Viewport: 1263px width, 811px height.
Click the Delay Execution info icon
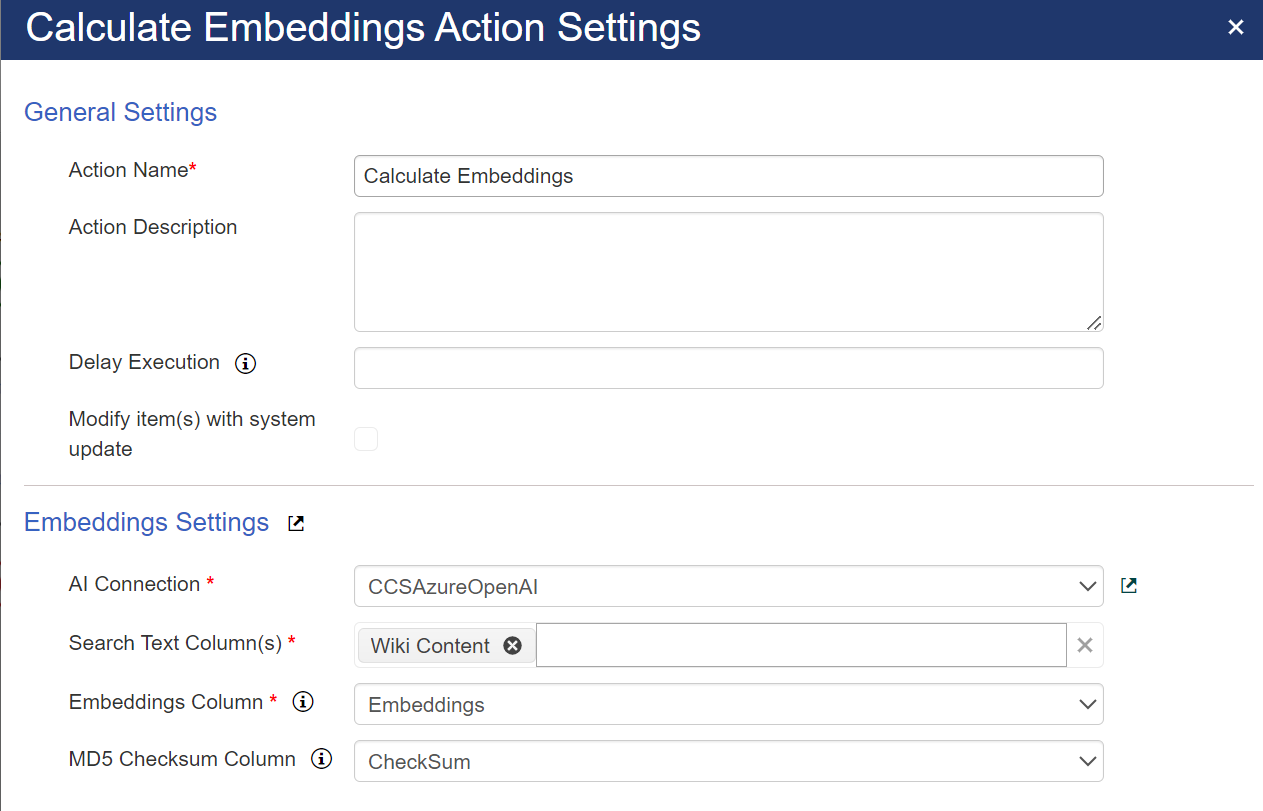click(x=245, y=364)
